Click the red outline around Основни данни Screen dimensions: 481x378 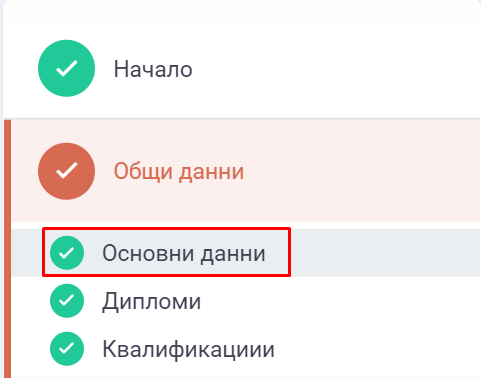tap(166, 228)
